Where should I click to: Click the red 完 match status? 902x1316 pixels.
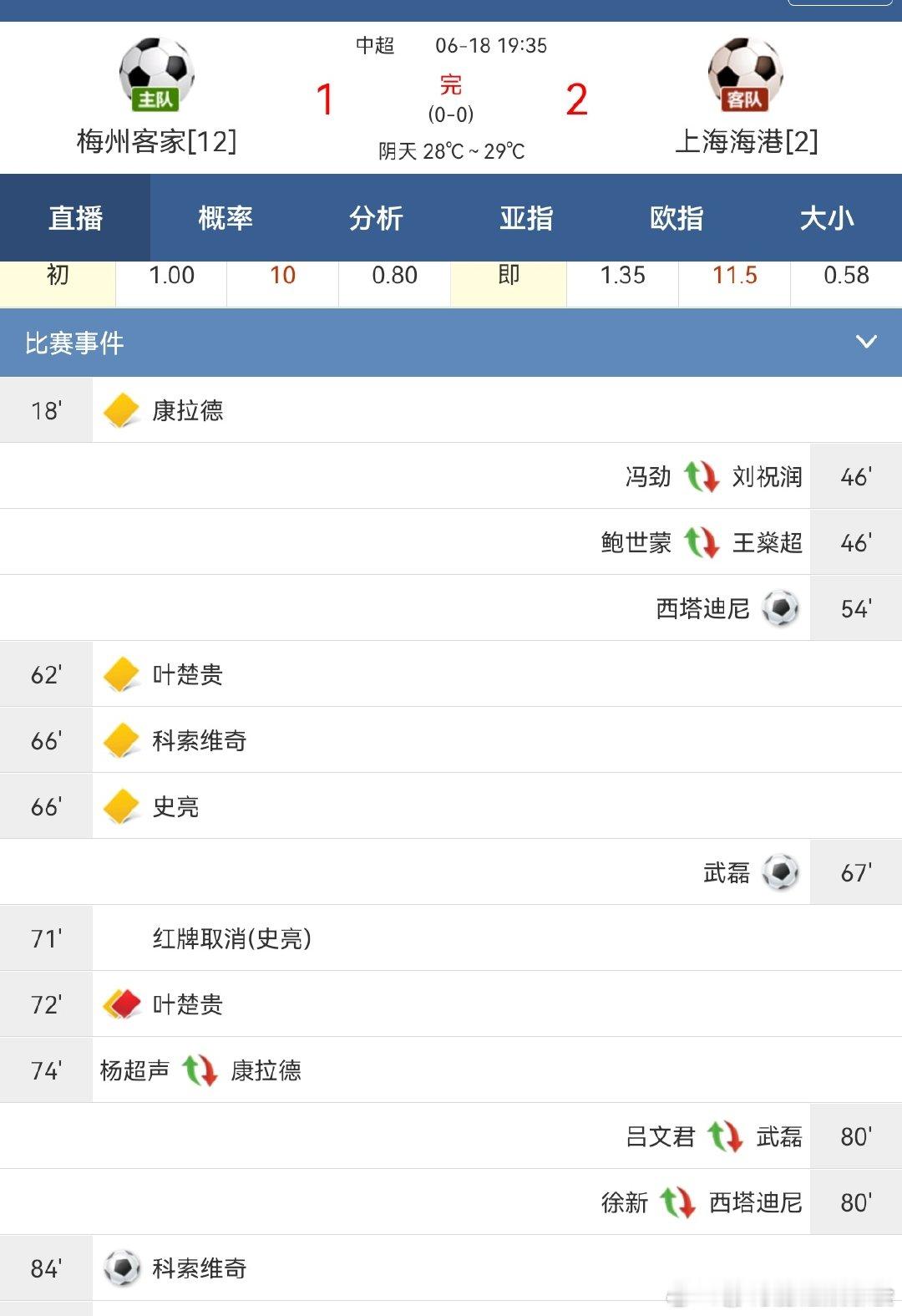click(451, 84)
